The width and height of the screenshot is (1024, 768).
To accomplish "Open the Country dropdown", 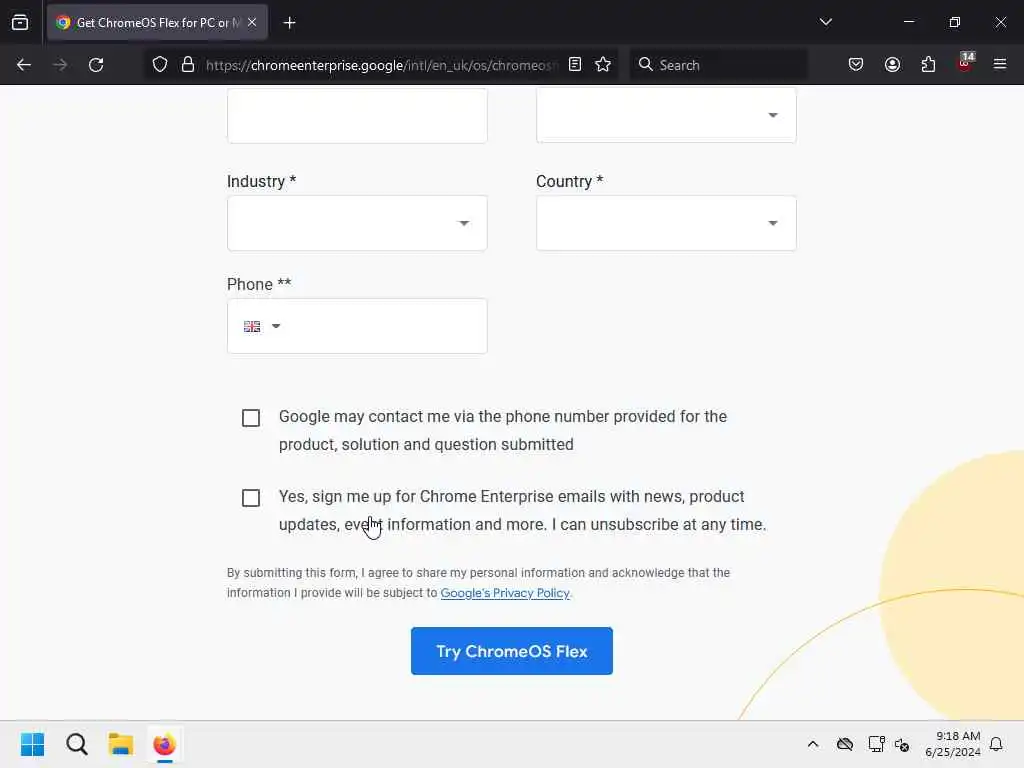I will [x=666, y=223].
